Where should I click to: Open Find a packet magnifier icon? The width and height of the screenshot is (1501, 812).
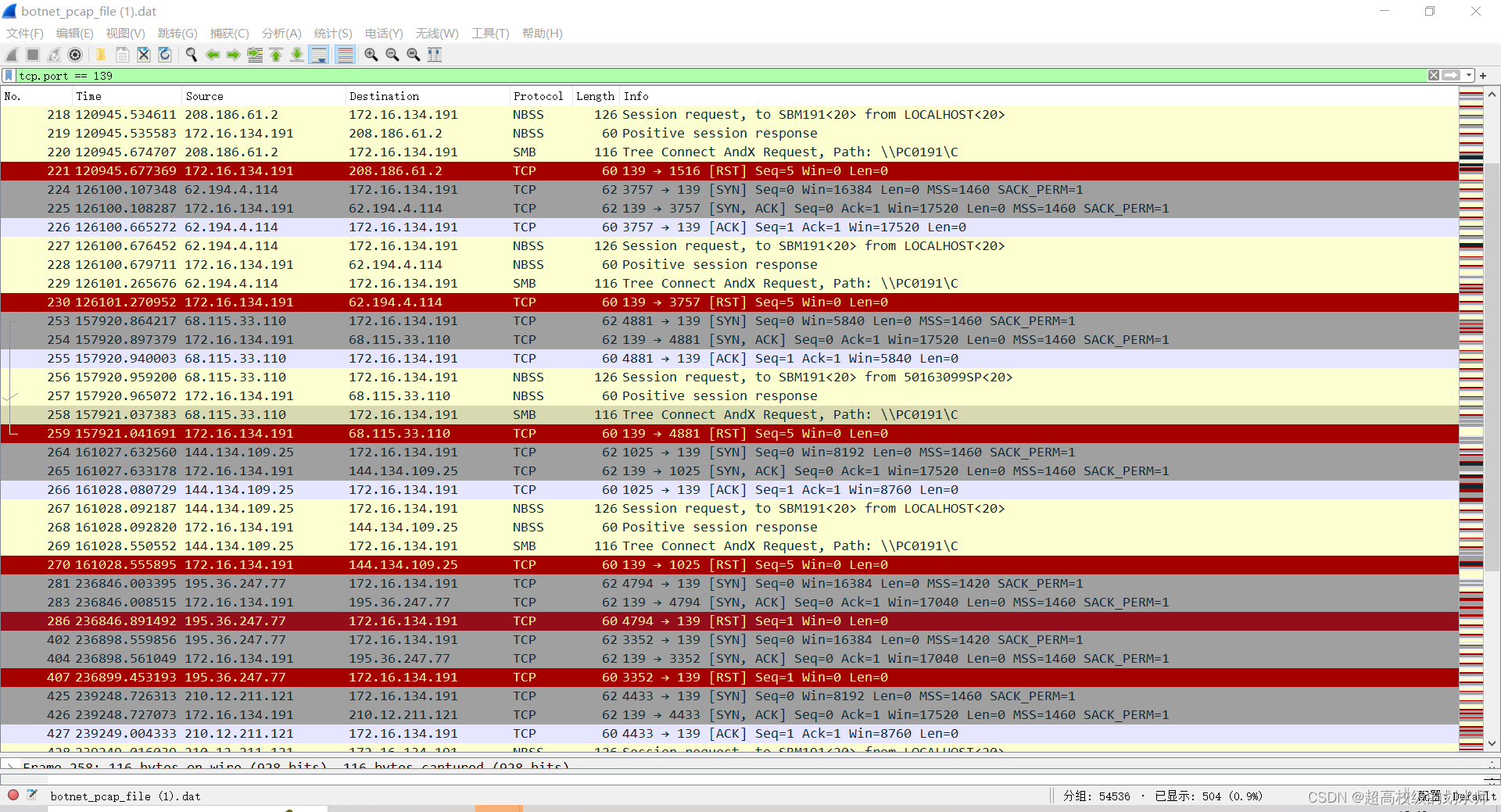[191, 55]
